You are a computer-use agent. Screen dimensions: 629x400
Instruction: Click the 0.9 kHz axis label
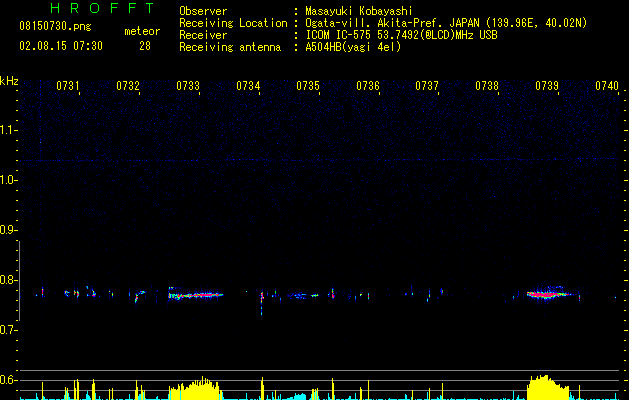pos(8,230)
